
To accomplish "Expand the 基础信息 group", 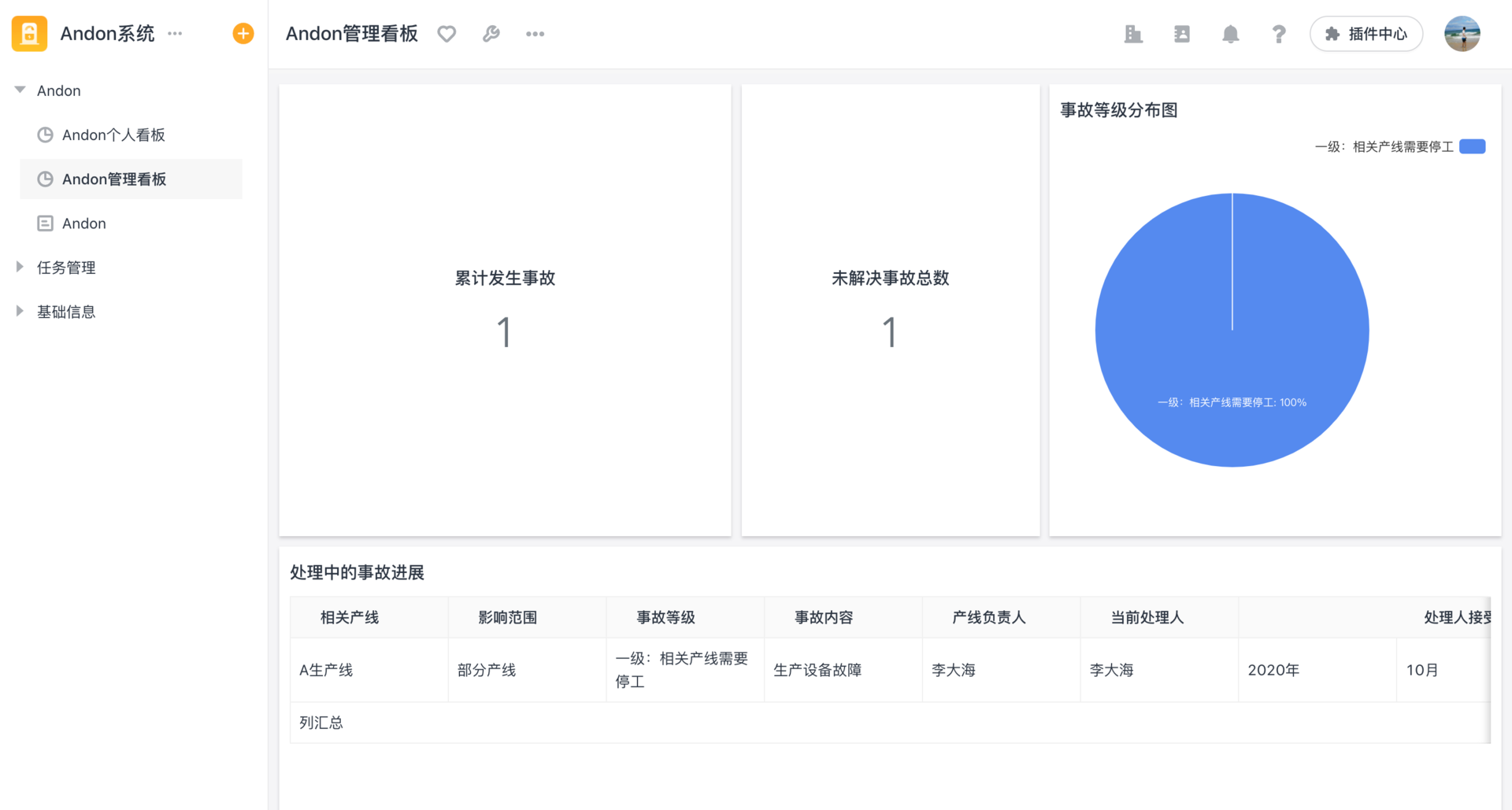I will click(x=20, y=311).
